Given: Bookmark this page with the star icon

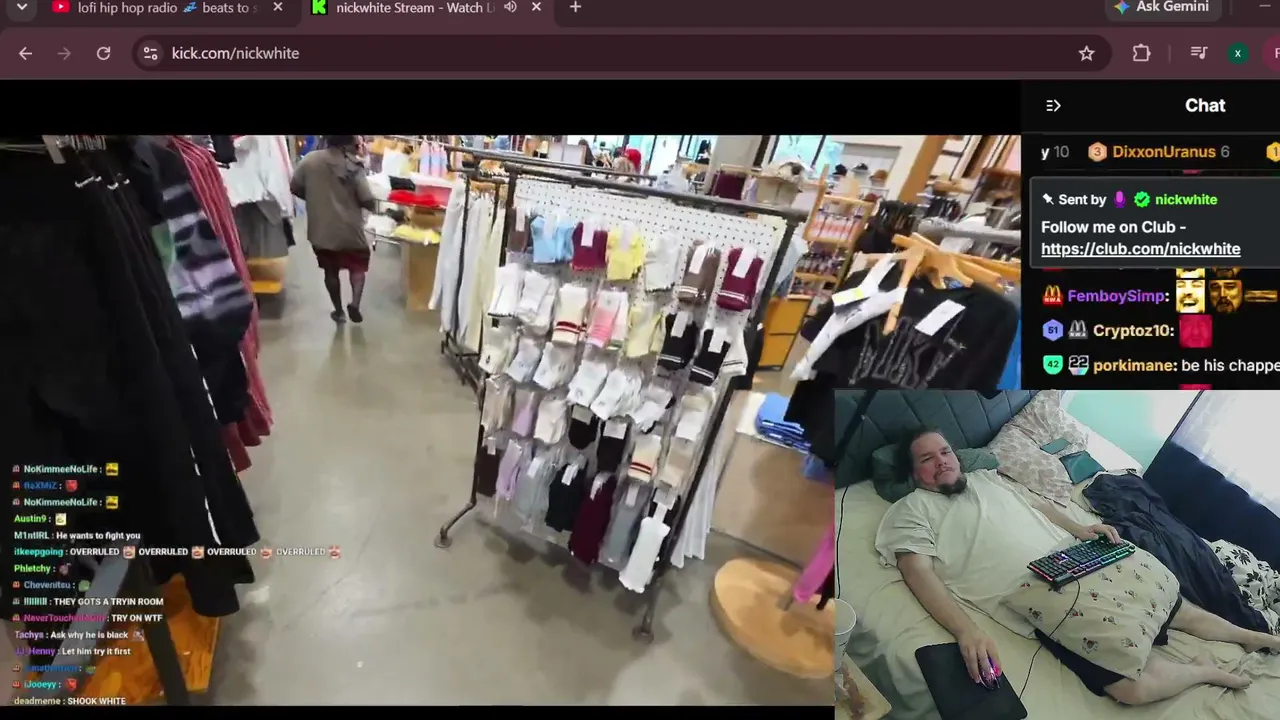Looking at the screenshot, I should (x=1087, y=53).
